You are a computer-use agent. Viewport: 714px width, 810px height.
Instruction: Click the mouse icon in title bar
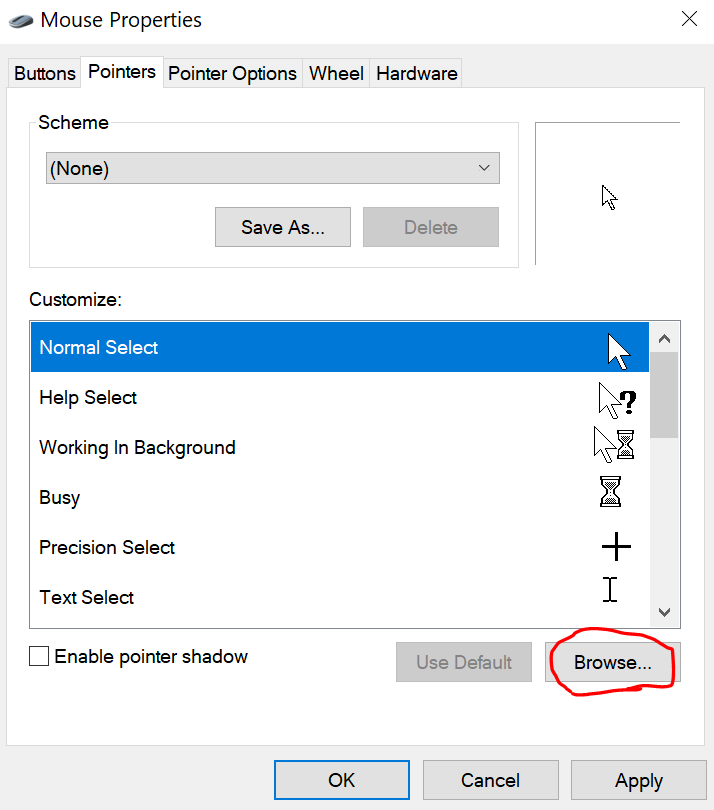pyautogui.click(x=20, y=20)
